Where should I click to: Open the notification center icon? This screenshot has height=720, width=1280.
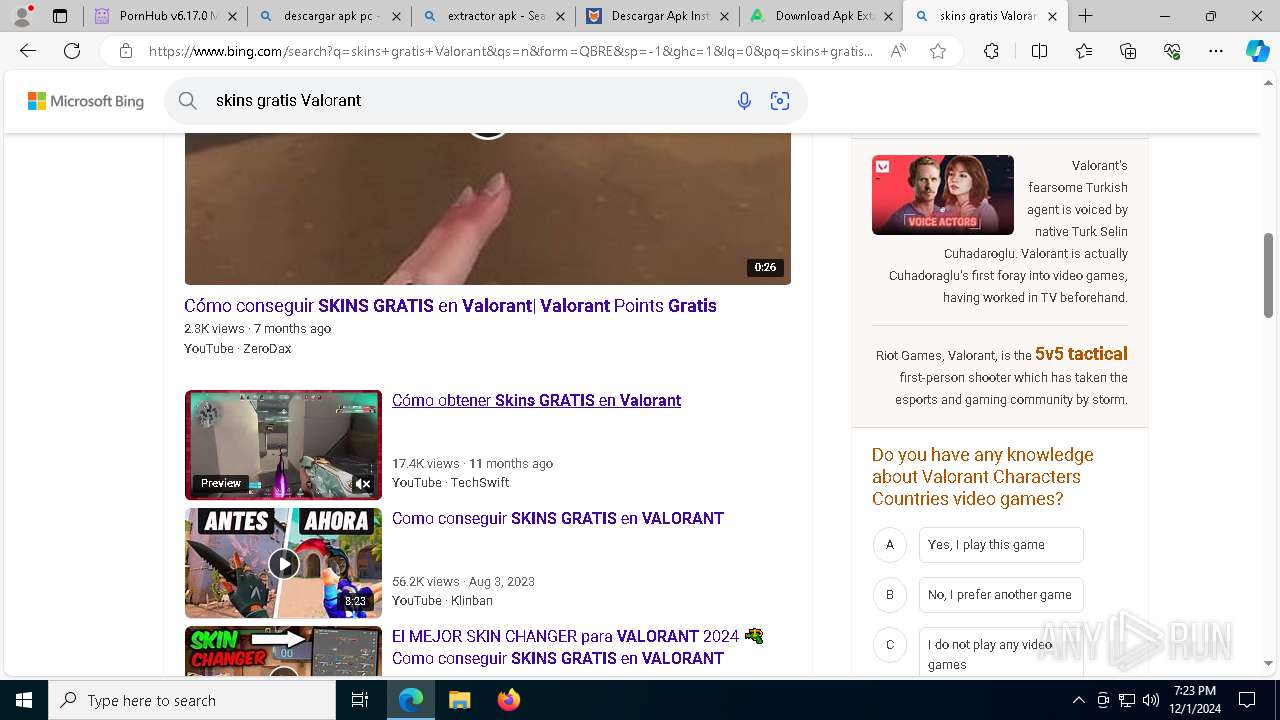(x=1247, y=700)
